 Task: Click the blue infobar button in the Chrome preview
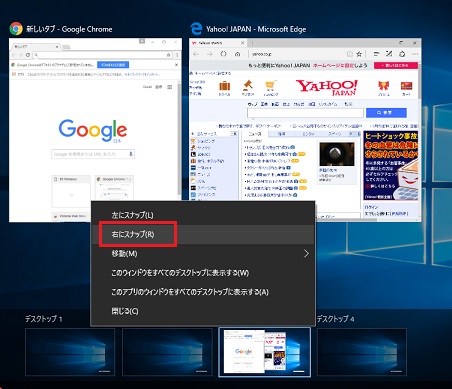click(113, 65)
